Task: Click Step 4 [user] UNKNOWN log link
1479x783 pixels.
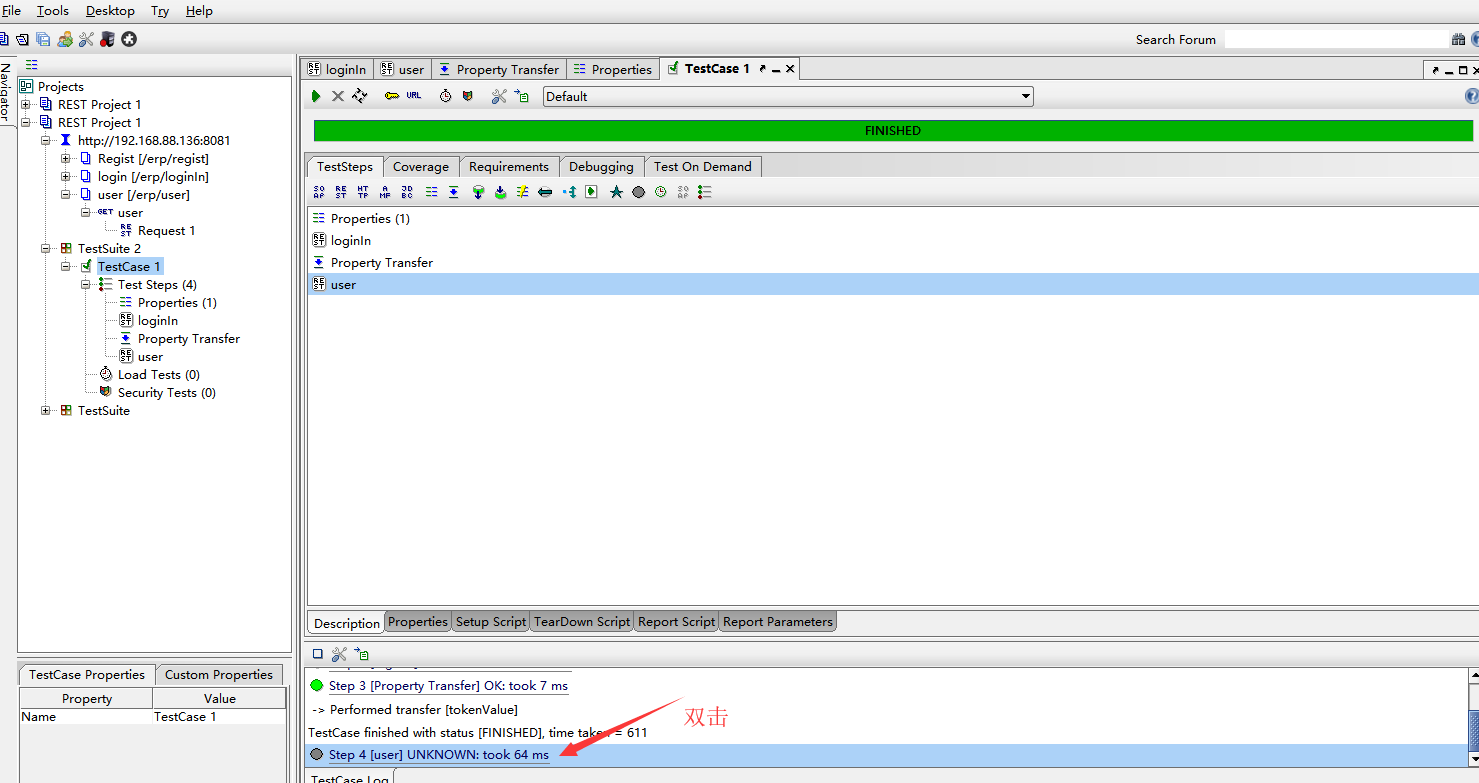Action: [x=438, y=755]
